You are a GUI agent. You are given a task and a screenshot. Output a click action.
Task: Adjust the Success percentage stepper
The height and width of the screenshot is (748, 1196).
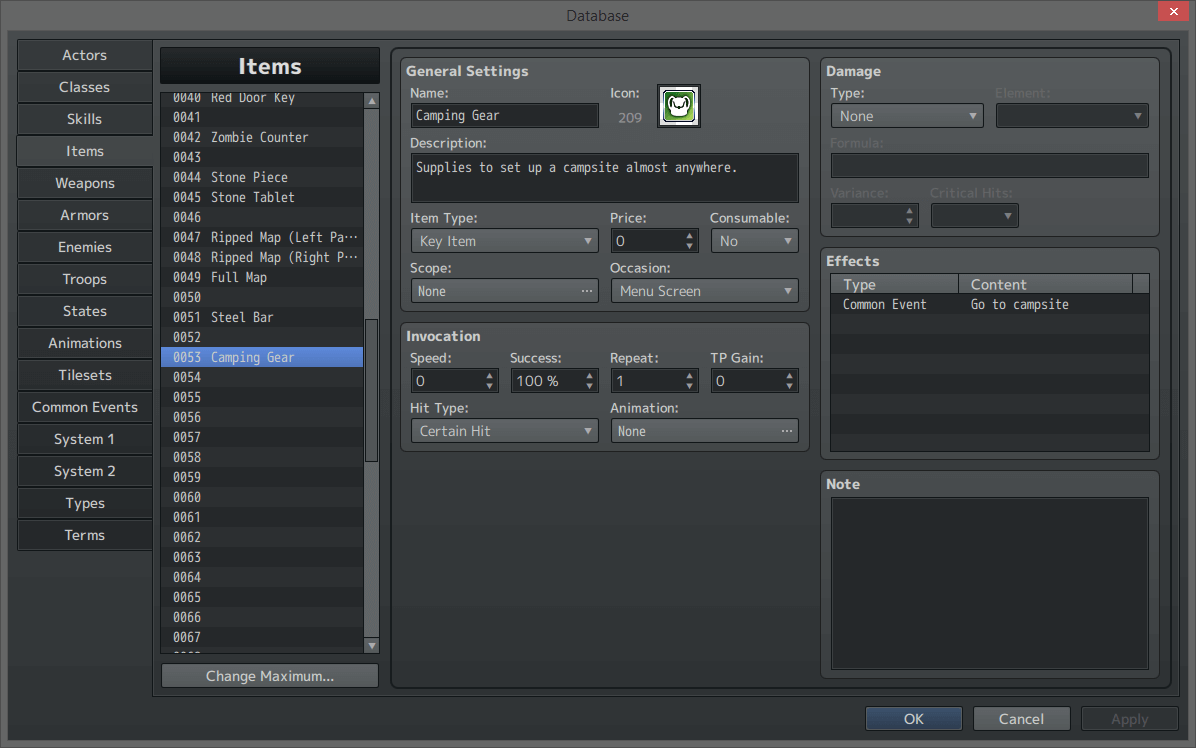click(x=590, y=381)
